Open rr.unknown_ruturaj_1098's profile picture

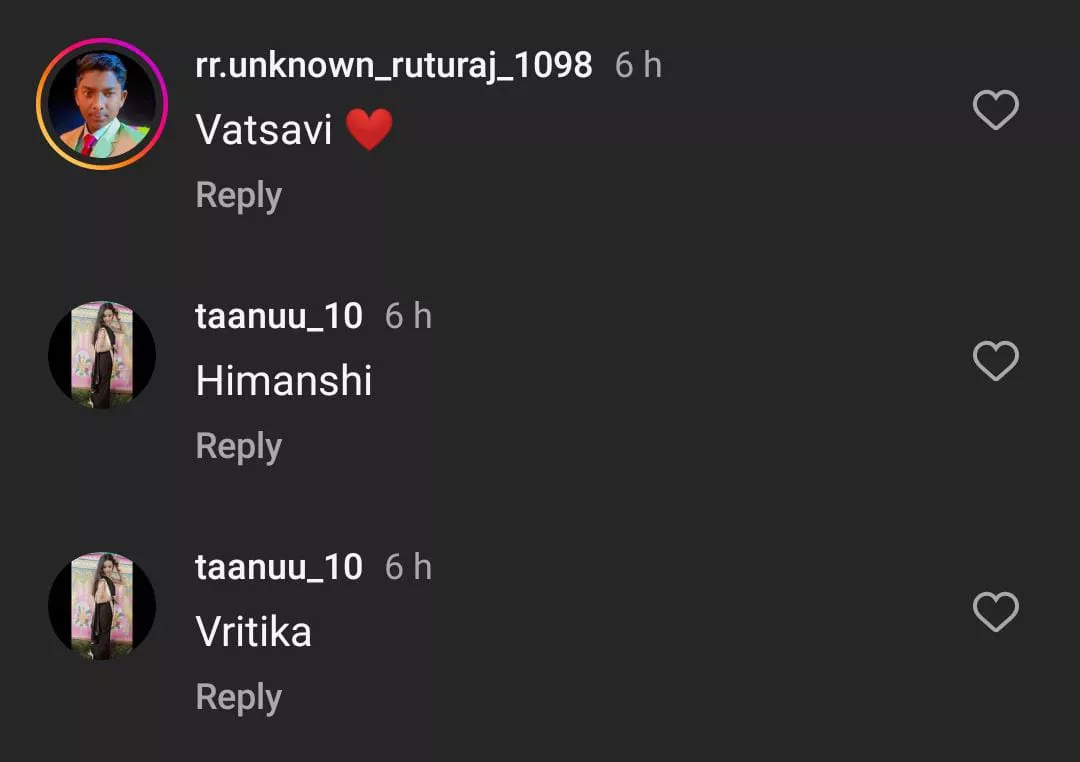pos(102,104)
